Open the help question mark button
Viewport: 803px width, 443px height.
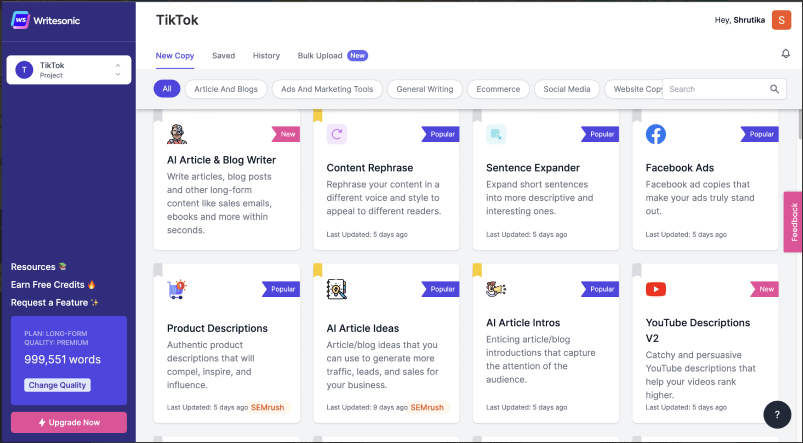click(x=777, y=415)
